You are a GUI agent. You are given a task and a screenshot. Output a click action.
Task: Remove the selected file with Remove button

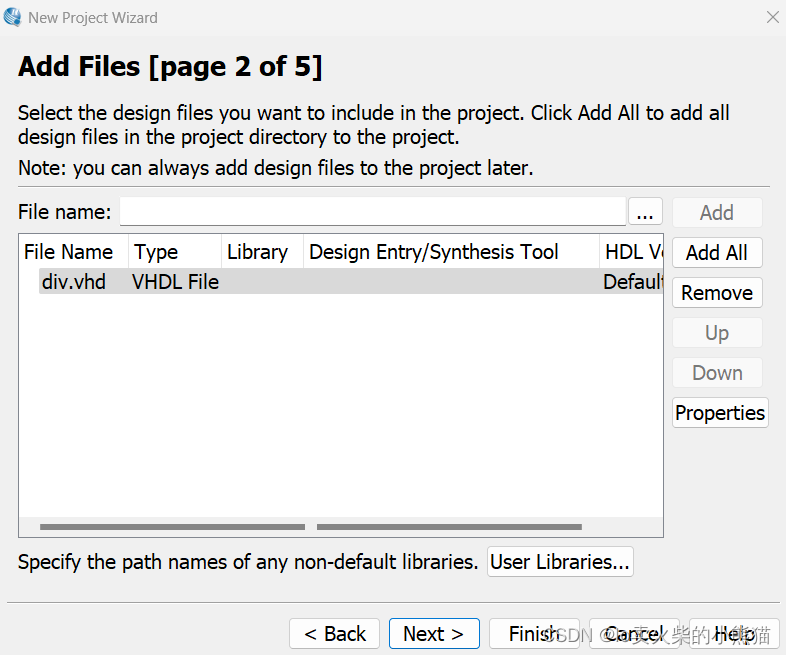[716, 293]
